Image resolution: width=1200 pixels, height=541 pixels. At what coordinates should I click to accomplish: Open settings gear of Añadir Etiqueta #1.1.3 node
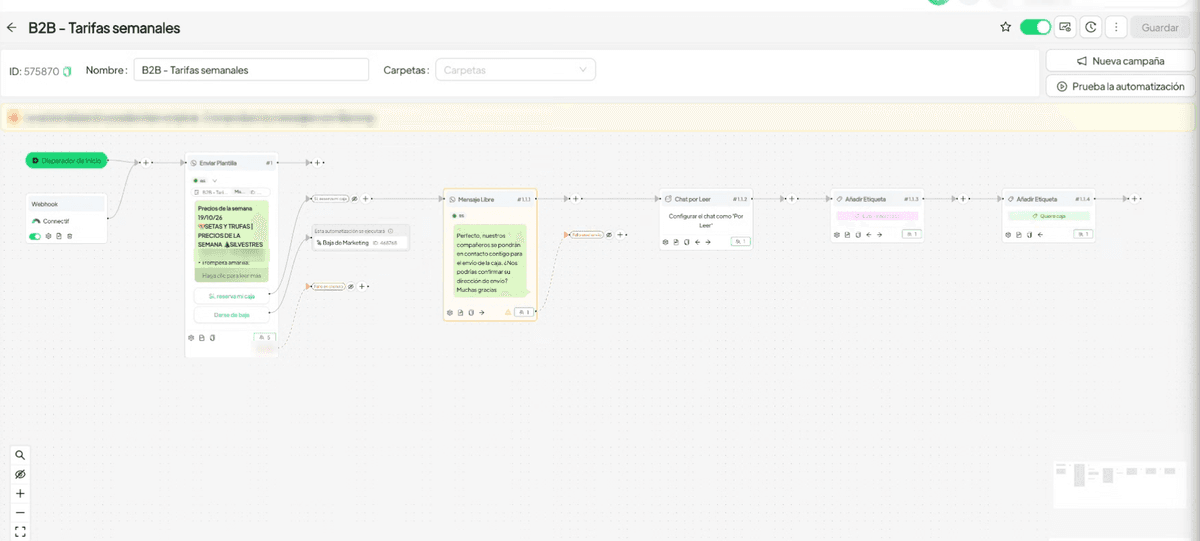point(837,235)
